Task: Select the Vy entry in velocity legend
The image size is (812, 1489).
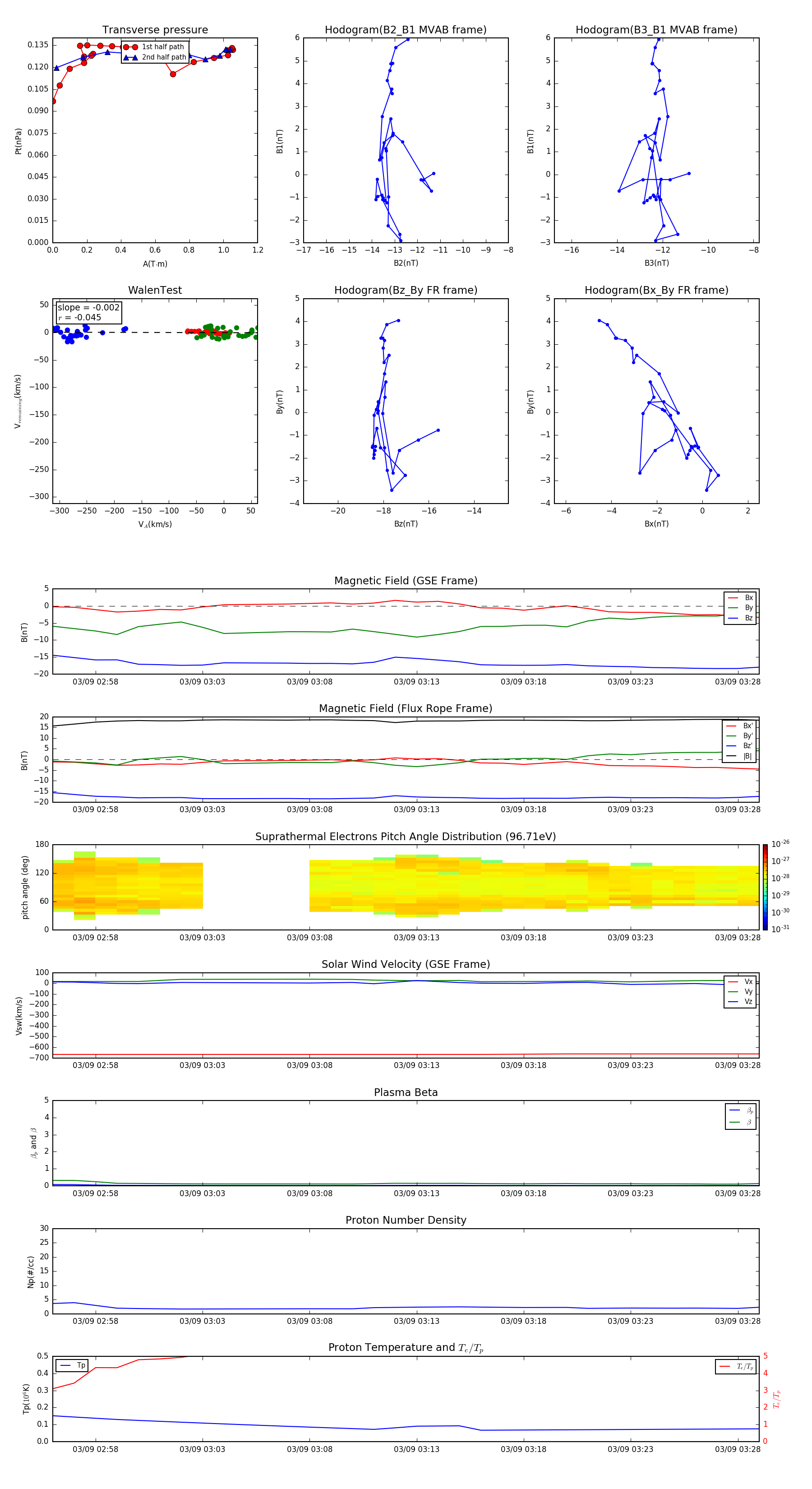Action: pos(740,992)
